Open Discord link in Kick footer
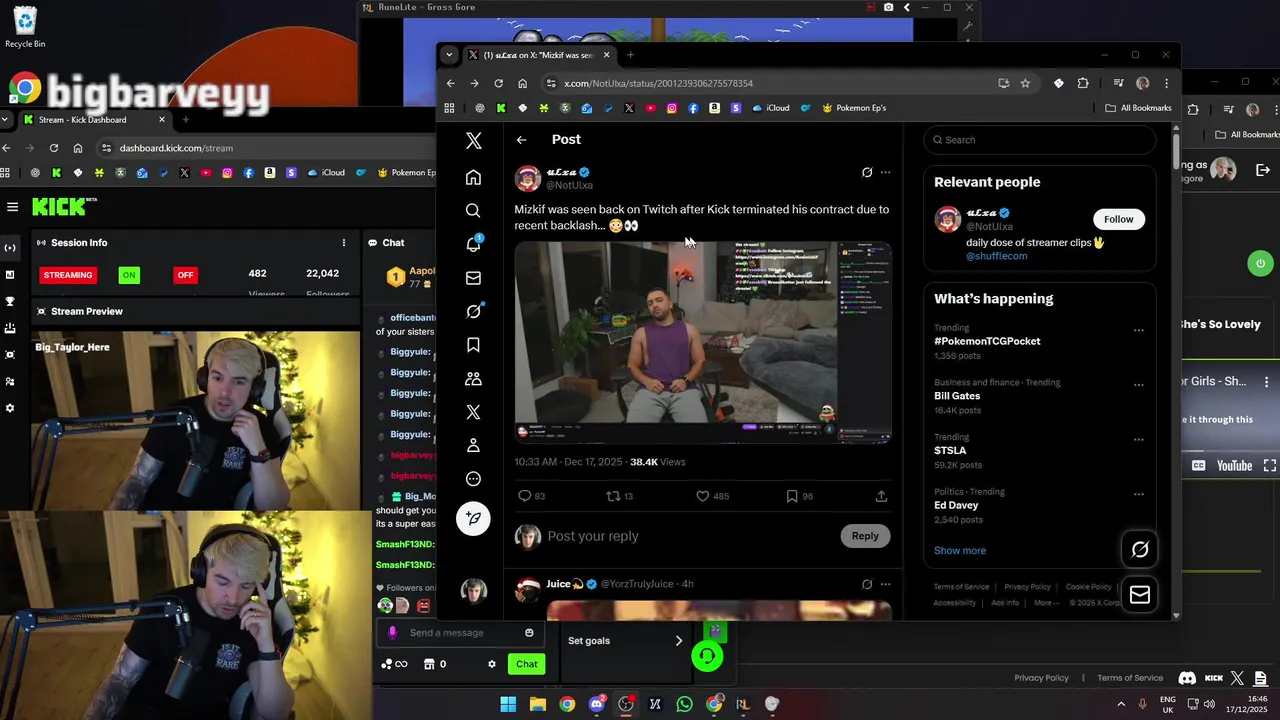The height and width of the screenshot is (720, 1280). click(x=1187, y=678)
